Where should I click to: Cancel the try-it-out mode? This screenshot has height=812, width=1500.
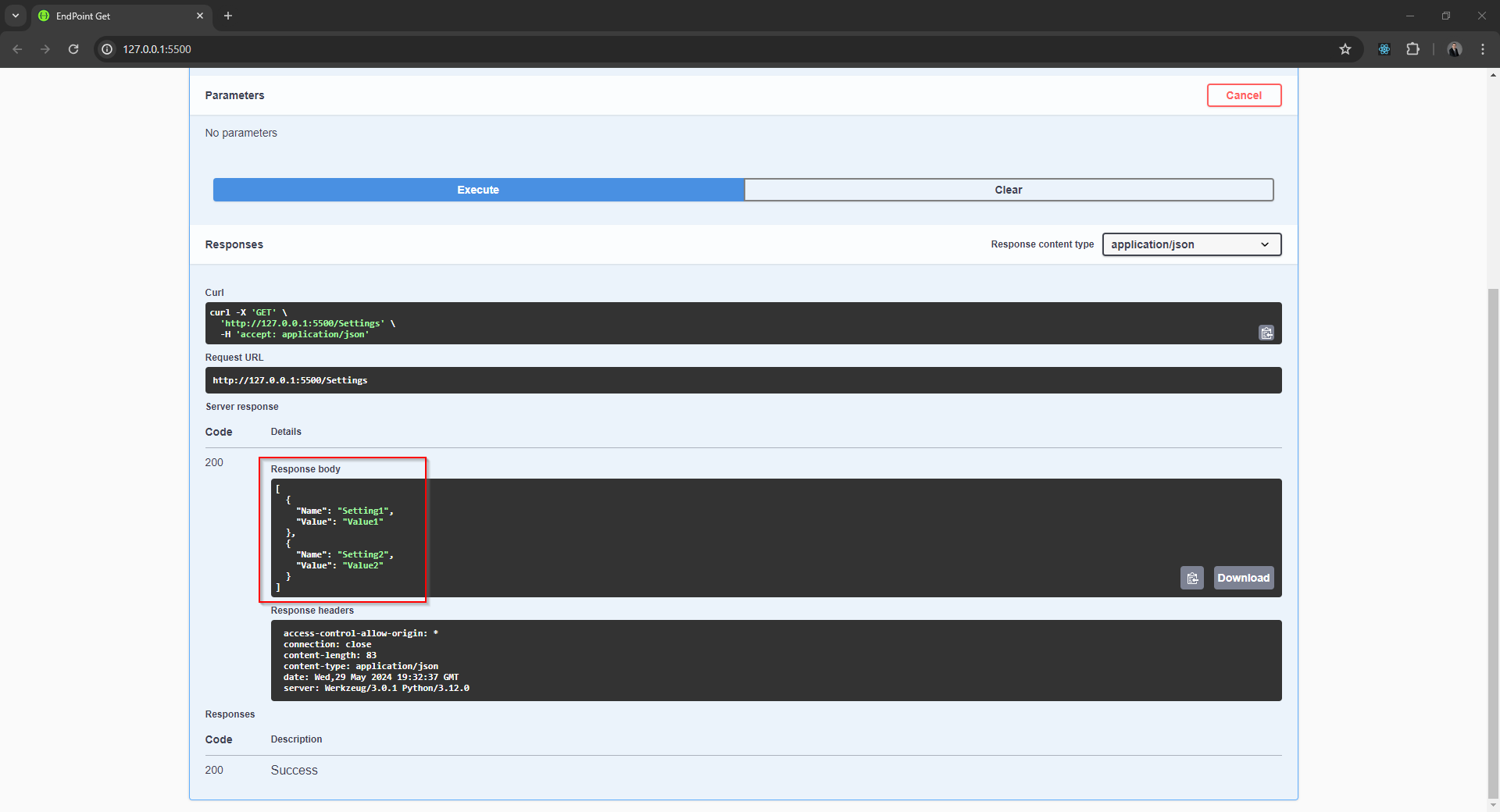coord(1243,95)
